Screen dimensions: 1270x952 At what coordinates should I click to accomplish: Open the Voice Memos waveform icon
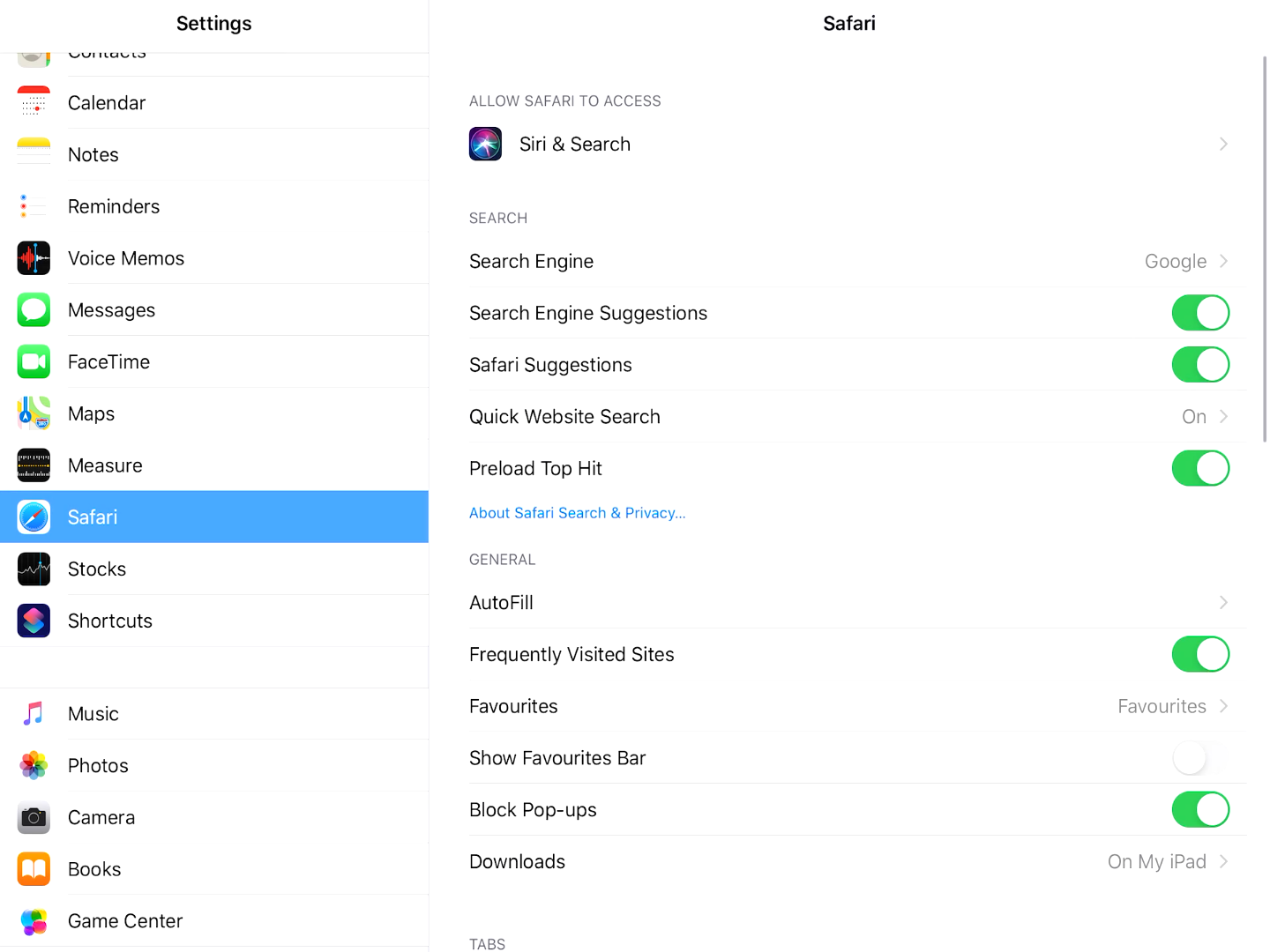coord(34,258)
